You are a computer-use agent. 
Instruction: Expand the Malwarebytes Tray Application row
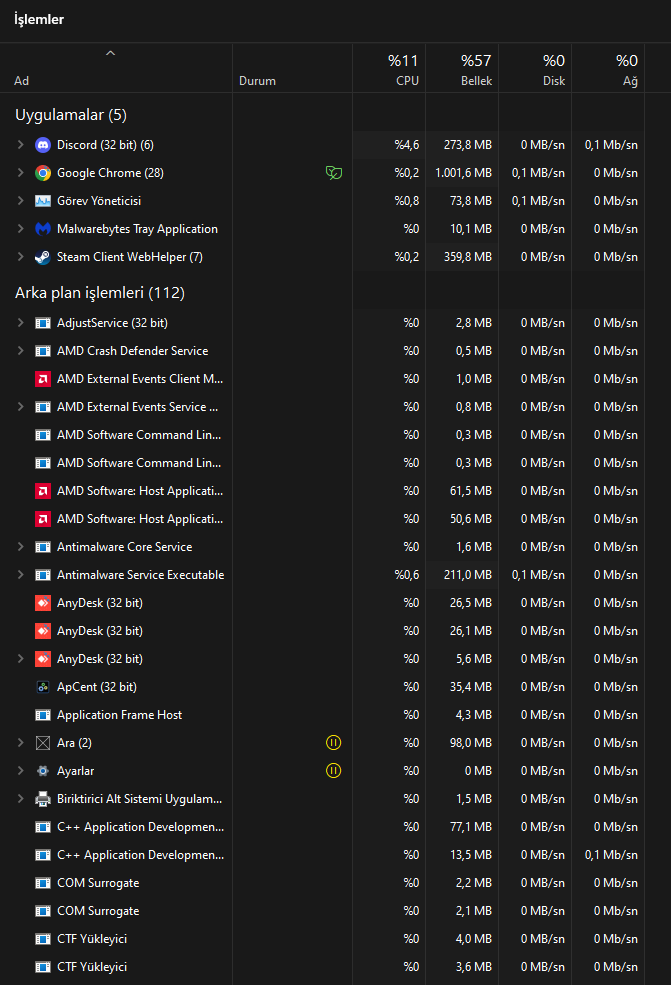(20, 229)
